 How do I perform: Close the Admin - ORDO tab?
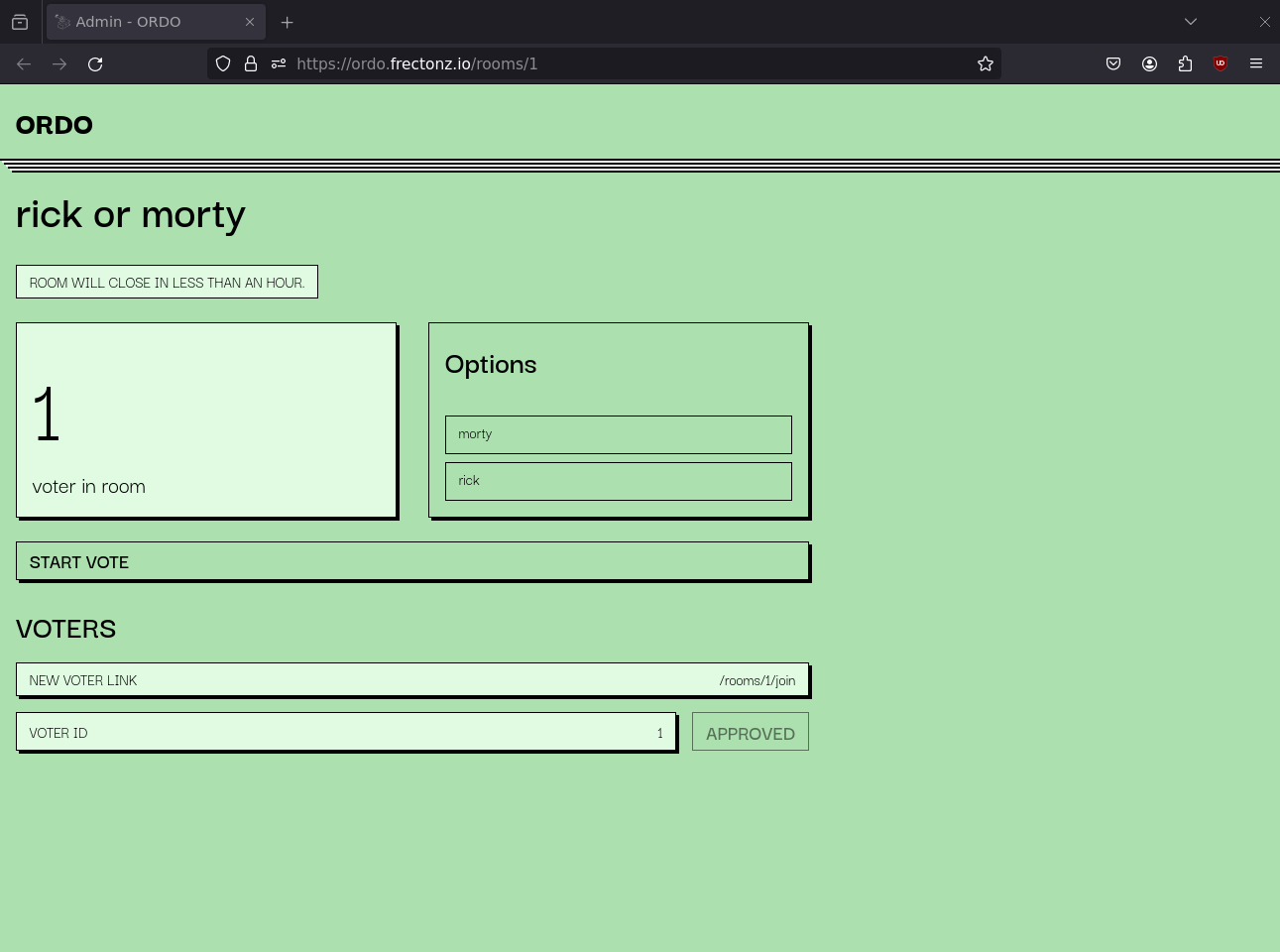coord(250,22)
